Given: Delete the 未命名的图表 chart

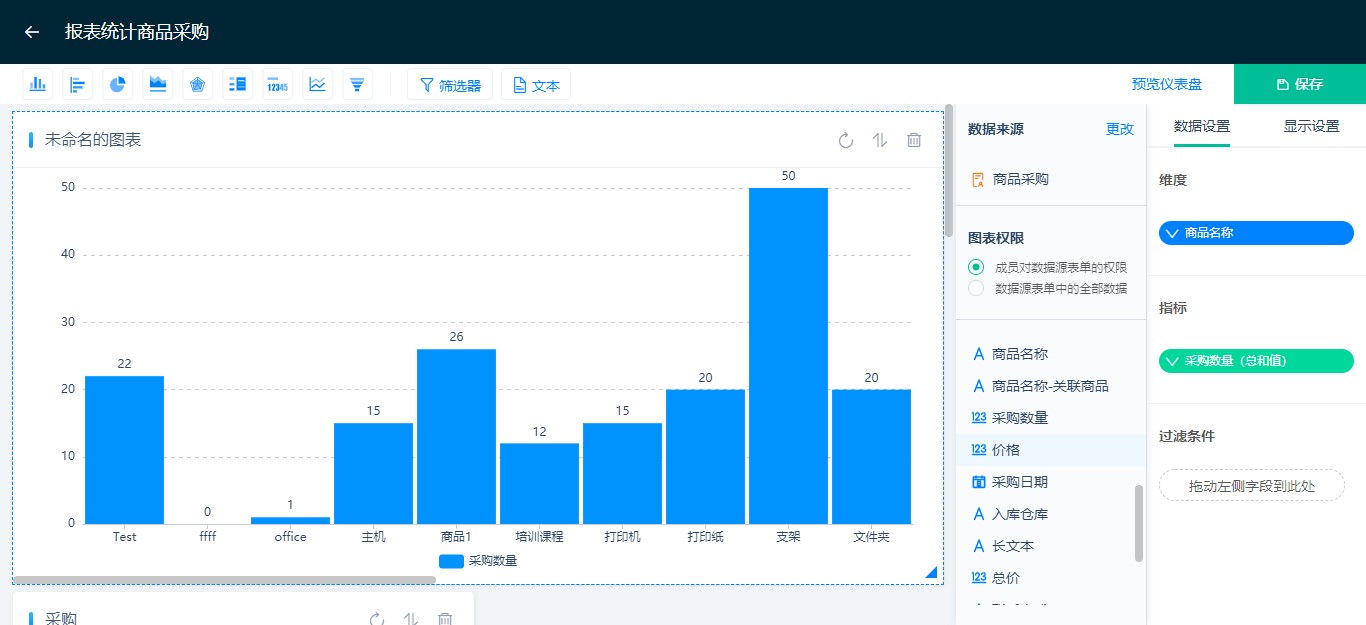Looking at the screenshot, I should click(914, 140).
